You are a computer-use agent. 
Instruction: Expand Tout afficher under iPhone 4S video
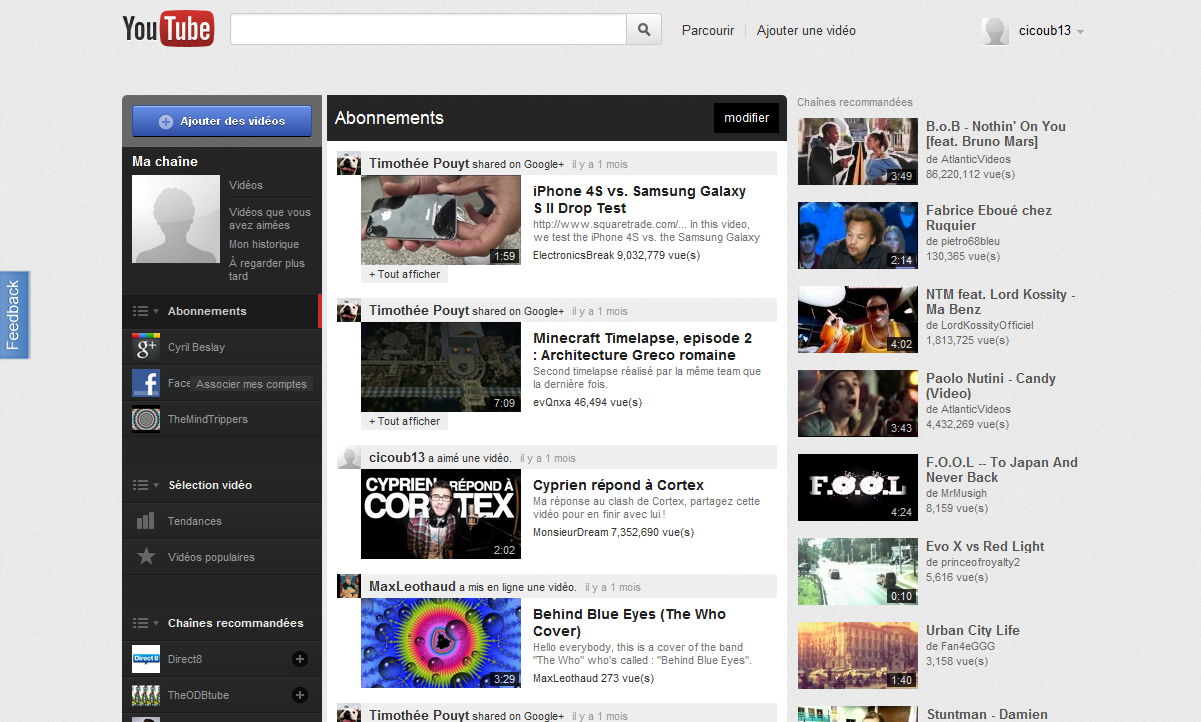pyautogui.click(x=404, y=274)
